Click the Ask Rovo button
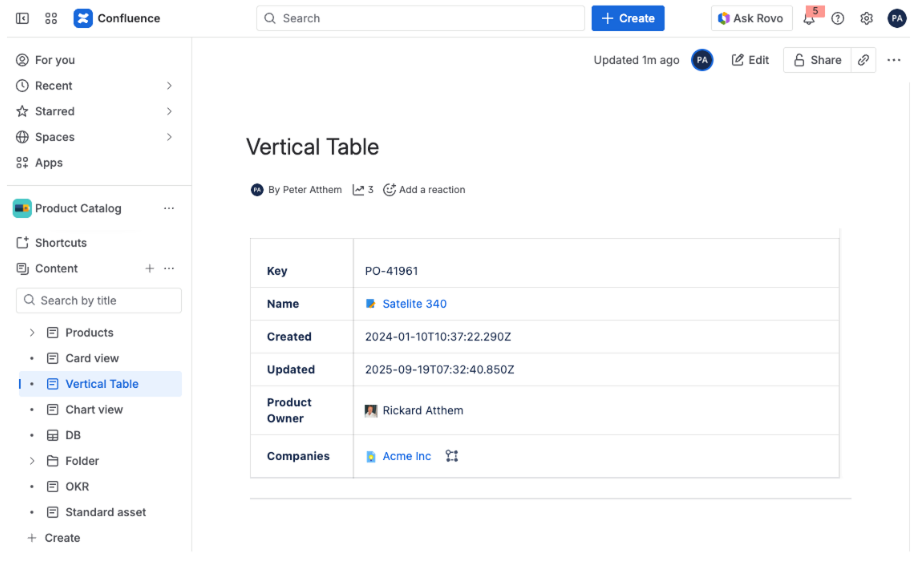This screenshot has height=563, width=918. click(751, 18)
